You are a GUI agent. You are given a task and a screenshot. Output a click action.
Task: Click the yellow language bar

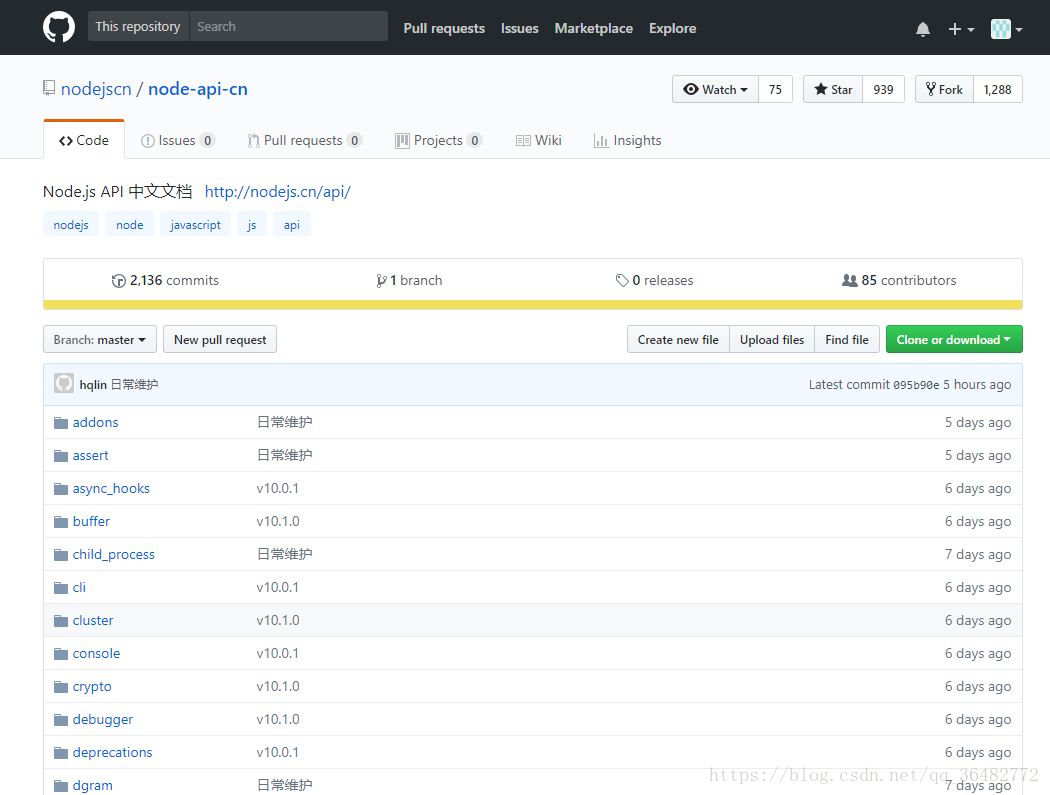tap(533, 305)
